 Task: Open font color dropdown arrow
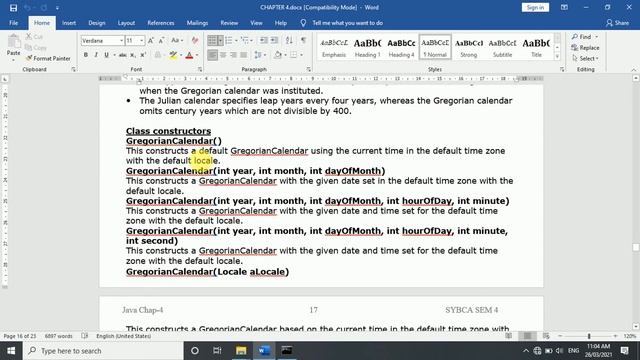pyautogui.click(x=197, y=55)
